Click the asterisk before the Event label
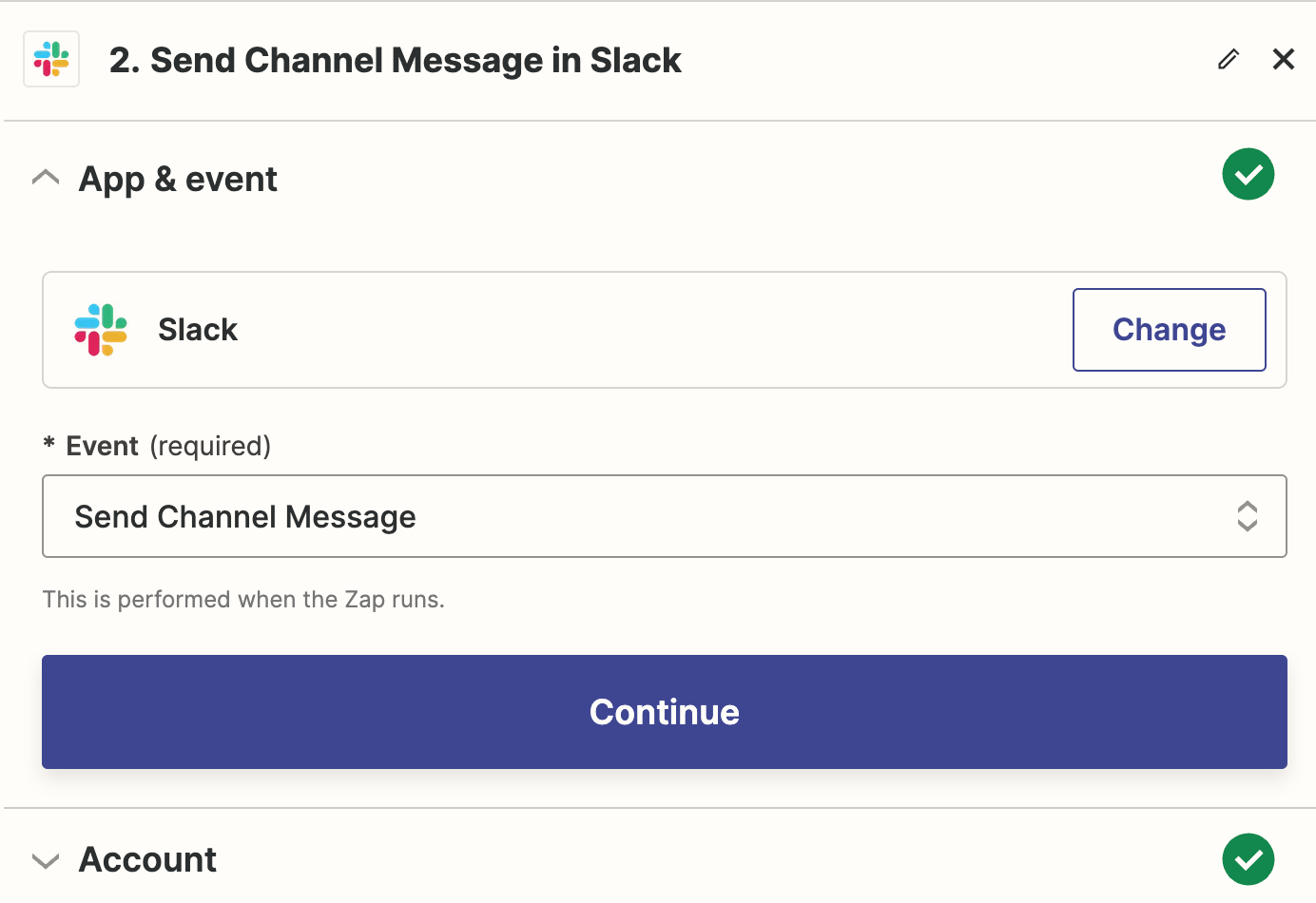The height and width of the screenshot is (903, 1316). pyautogui.click(x=49, y=444)
